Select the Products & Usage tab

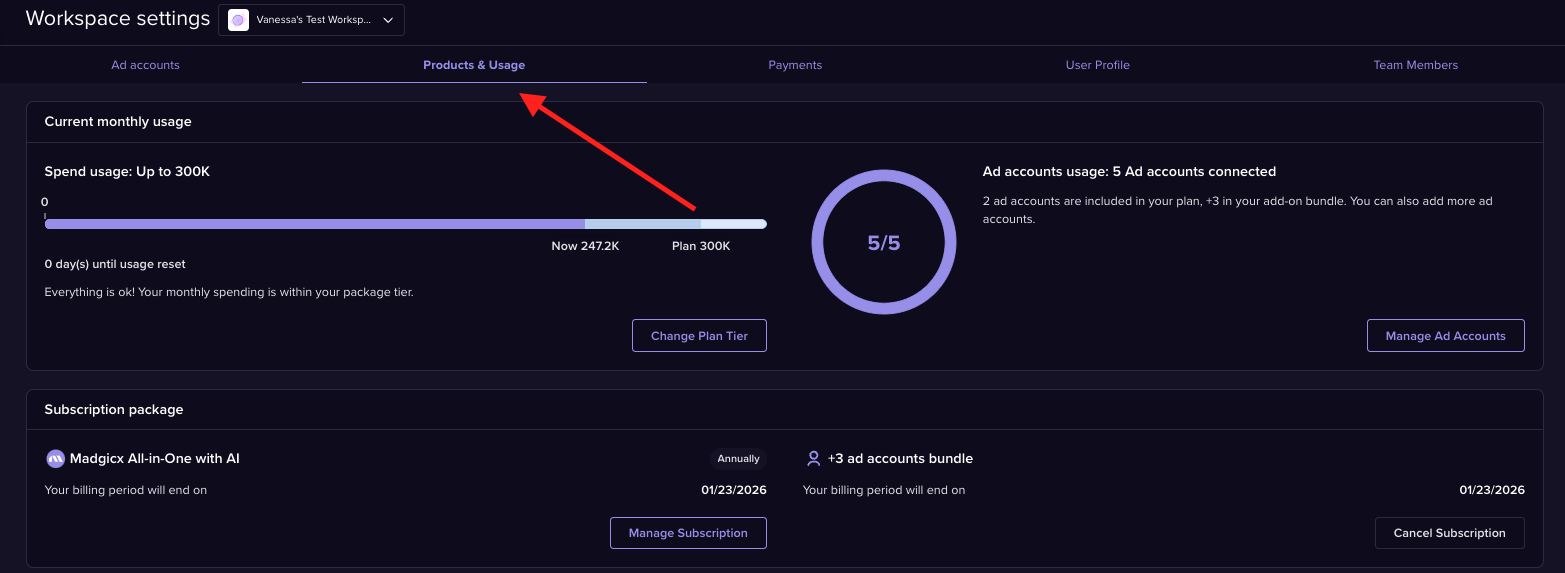[x=474, y=65]
